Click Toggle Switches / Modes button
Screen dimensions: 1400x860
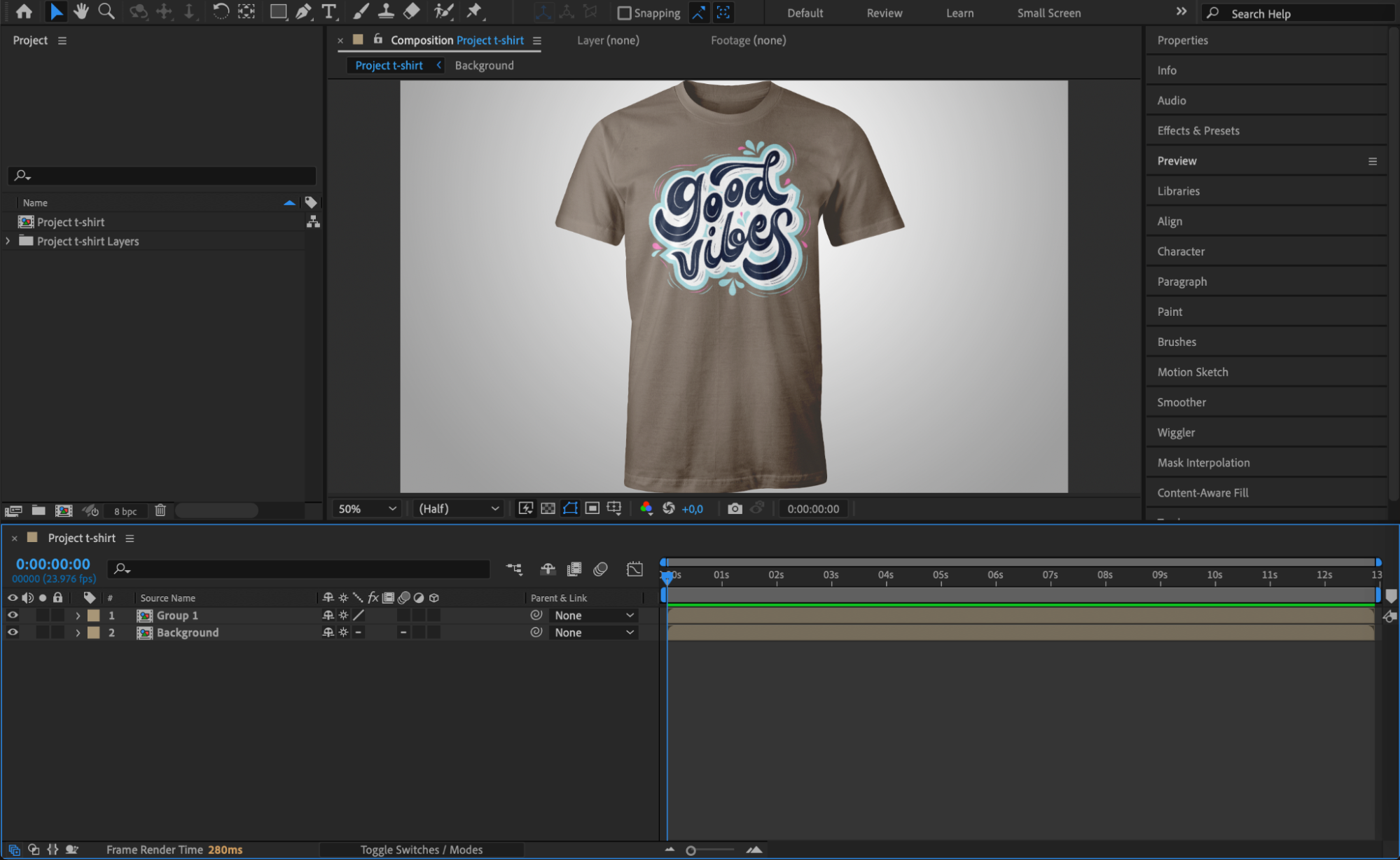(x=421, y=849)
